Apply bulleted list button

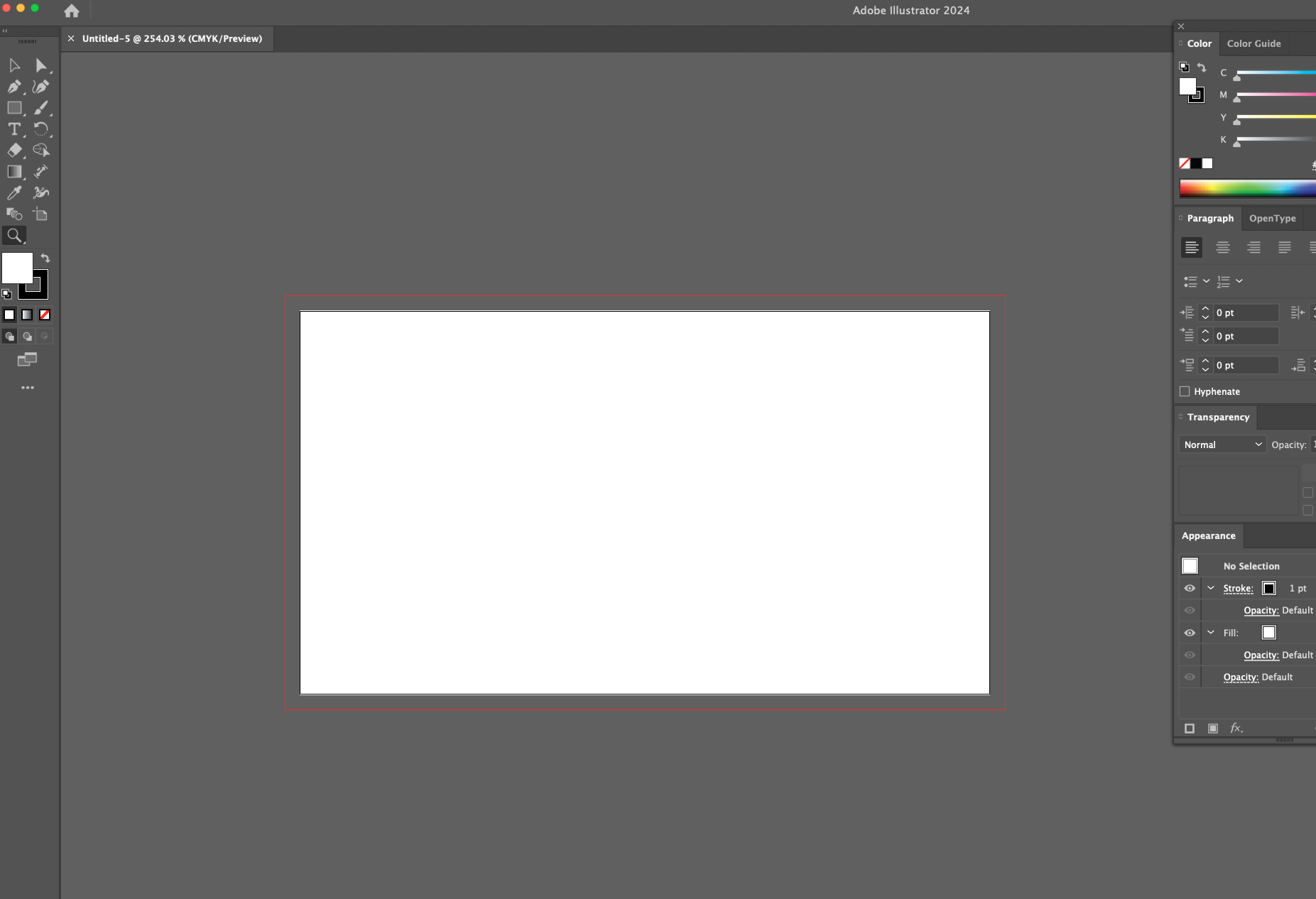(x=1190, y=281)
